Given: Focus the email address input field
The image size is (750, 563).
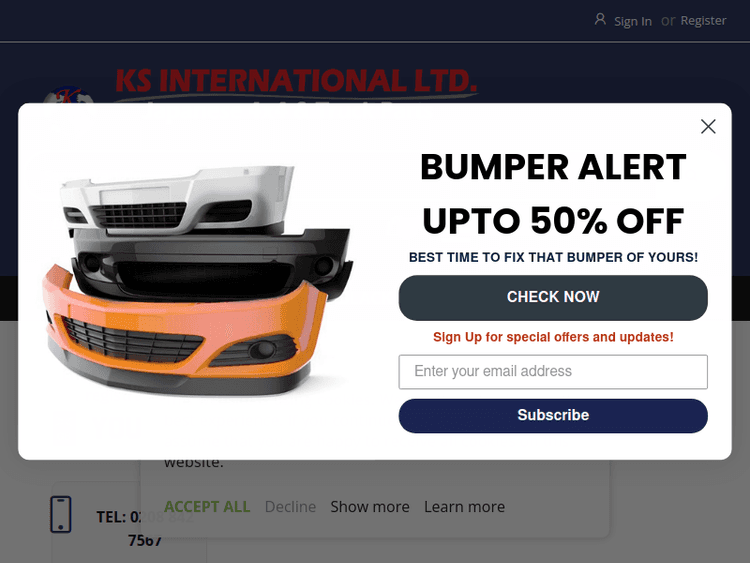Looking at the screenshot, I should point(553,372).
